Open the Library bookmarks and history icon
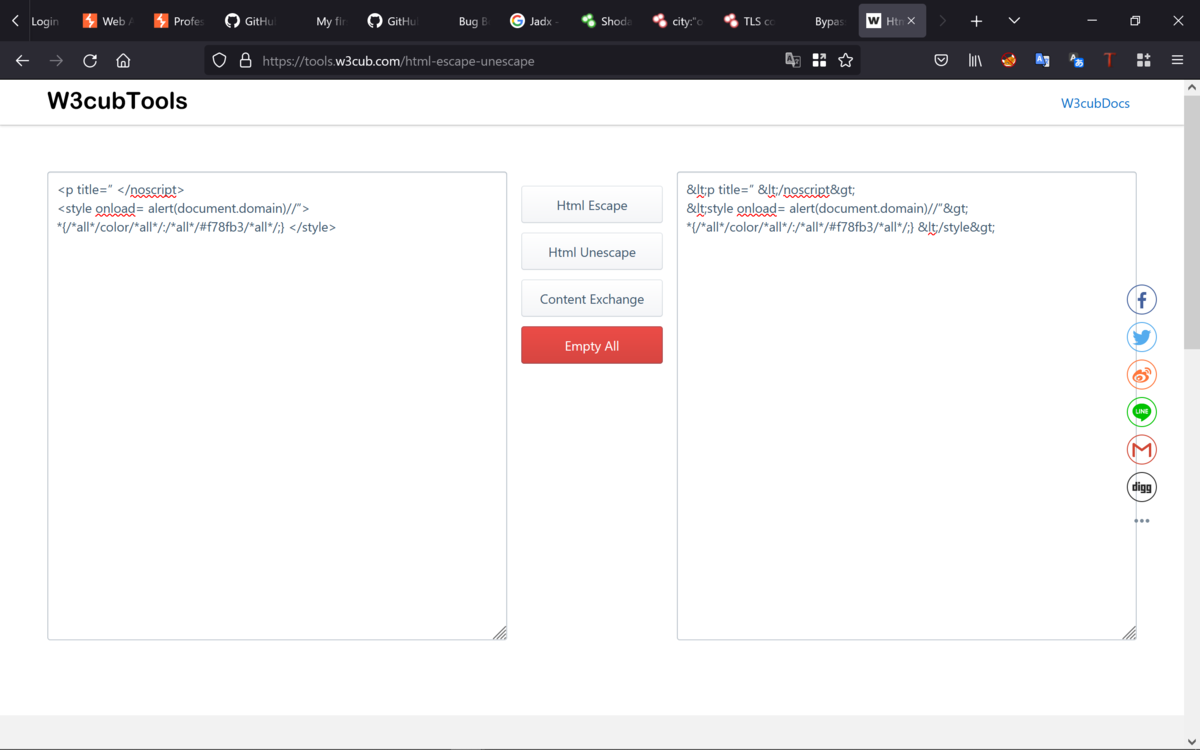The image size is (1200, 750). tap(975, 61)
